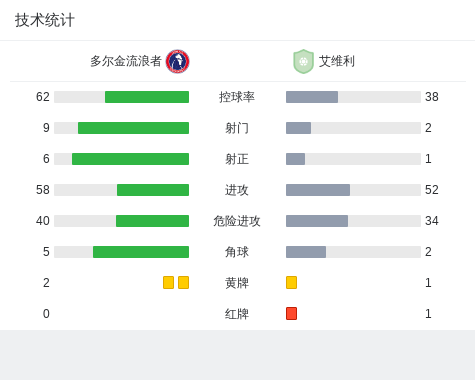This screenshot has width=475, height=380.
Task: Click the 黄牌 stat label
Action: 237,283
